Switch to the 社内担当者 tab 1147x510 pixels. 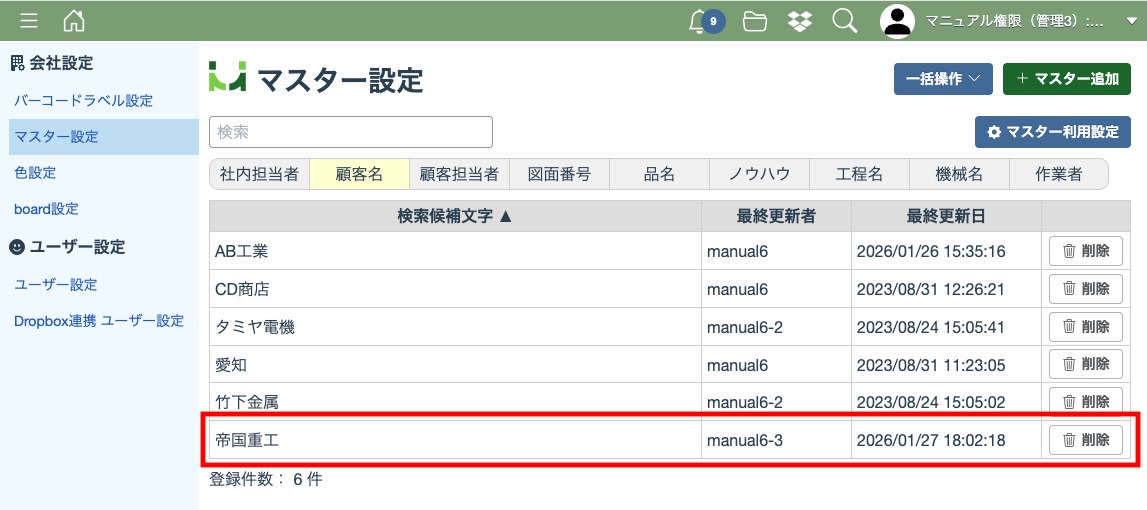[259, 174]
